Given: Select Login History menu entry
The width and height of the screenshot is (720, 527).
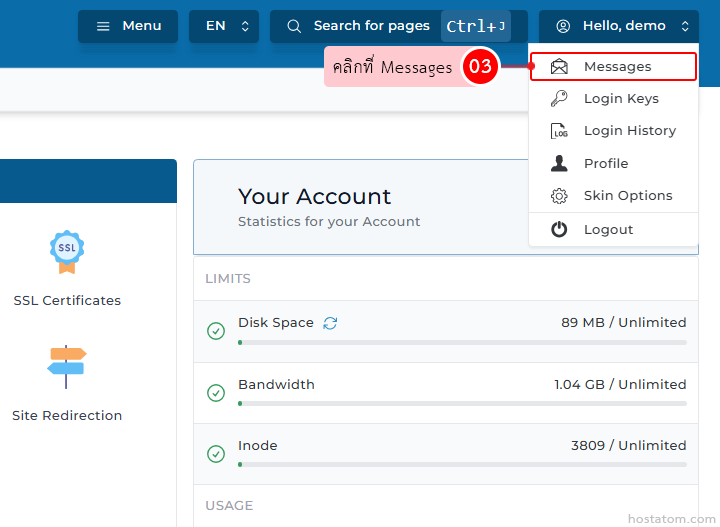Looking at the screenshot, I should pos(629,131).
